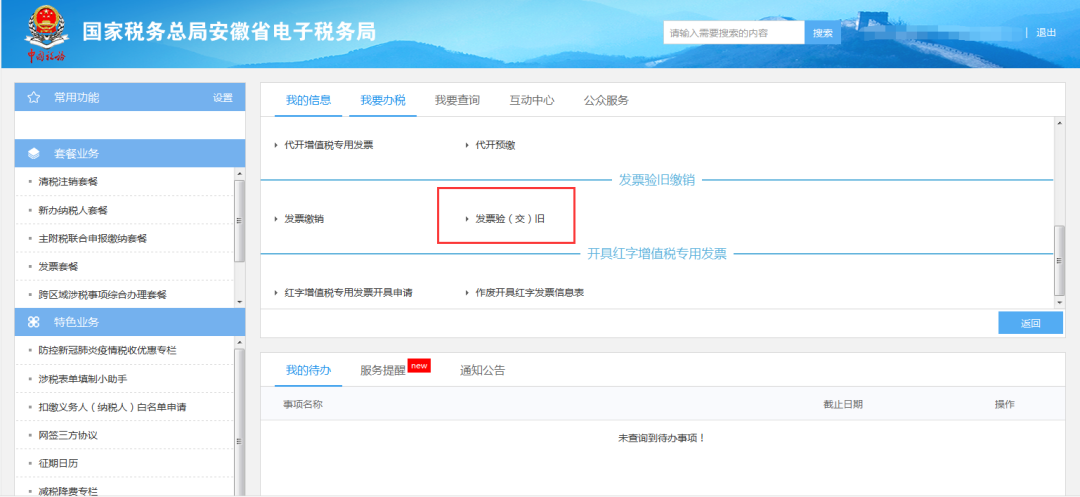Click 退出 to log out
The width and height of the screenshot is (1080, 497).
(1046, 32)
